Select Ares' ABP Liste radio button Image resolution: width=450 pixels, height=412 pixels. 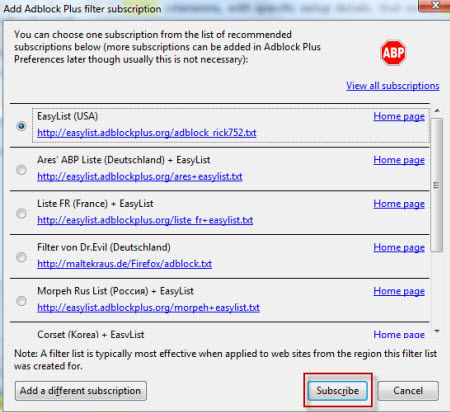pyautogui.click(x=22, y=170)
